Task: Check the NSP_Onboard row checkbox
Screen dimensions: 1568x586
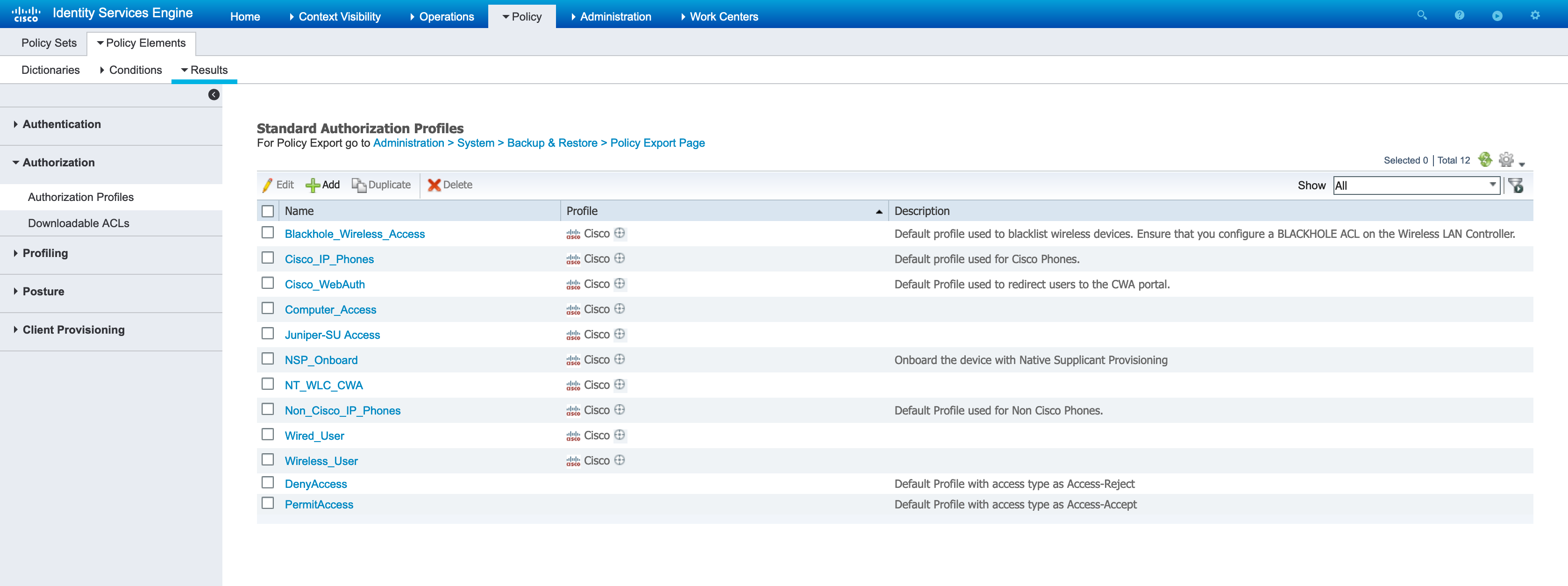Action: (268, 359)
